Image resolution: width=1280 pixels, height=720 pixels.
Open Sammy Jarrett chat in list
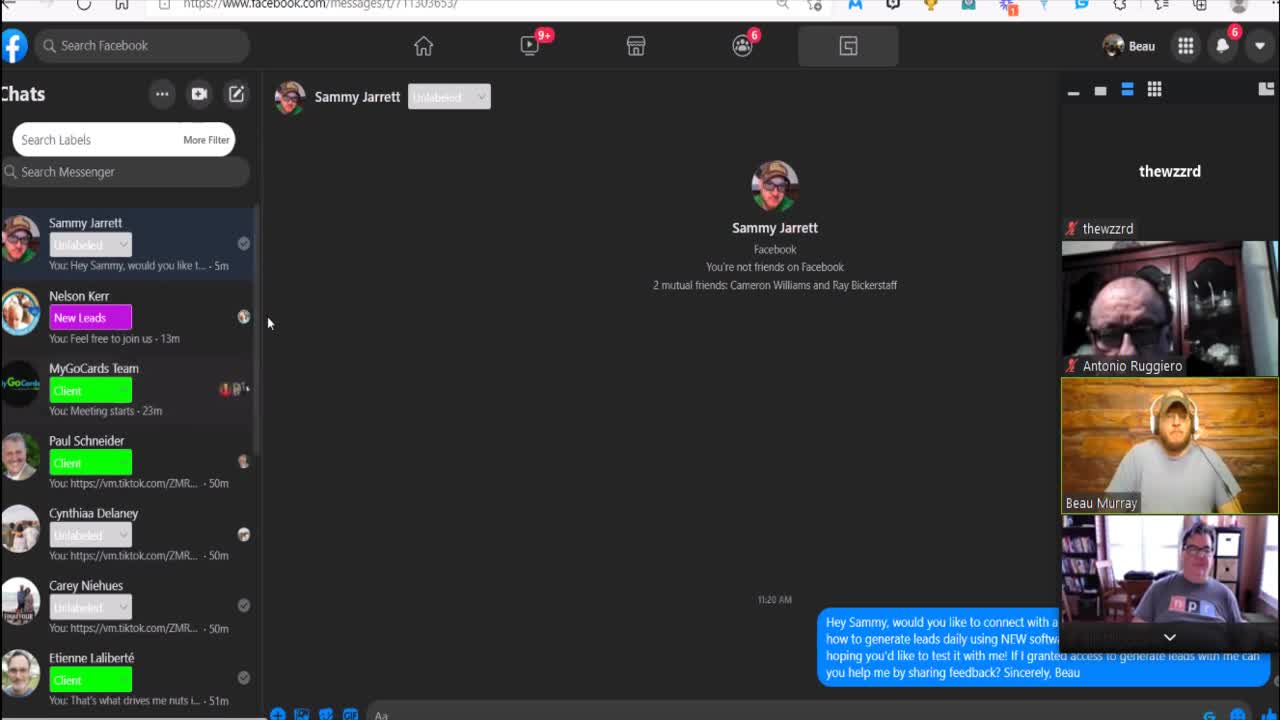coord(126,244)
